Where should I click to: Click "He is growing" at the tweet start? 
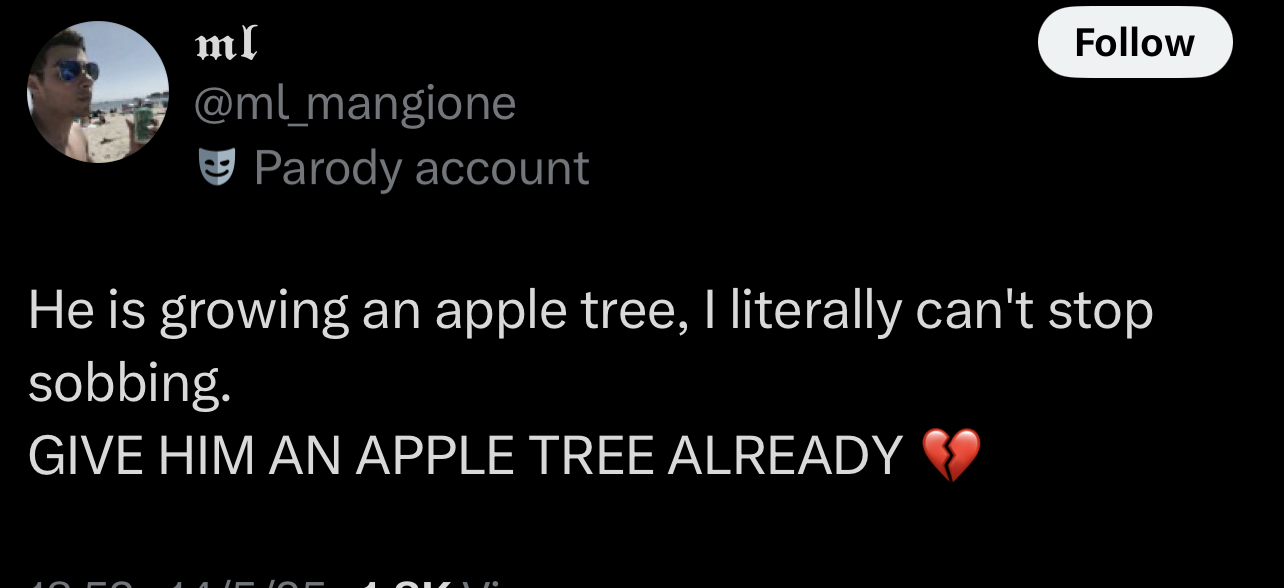tap(188, 312)
